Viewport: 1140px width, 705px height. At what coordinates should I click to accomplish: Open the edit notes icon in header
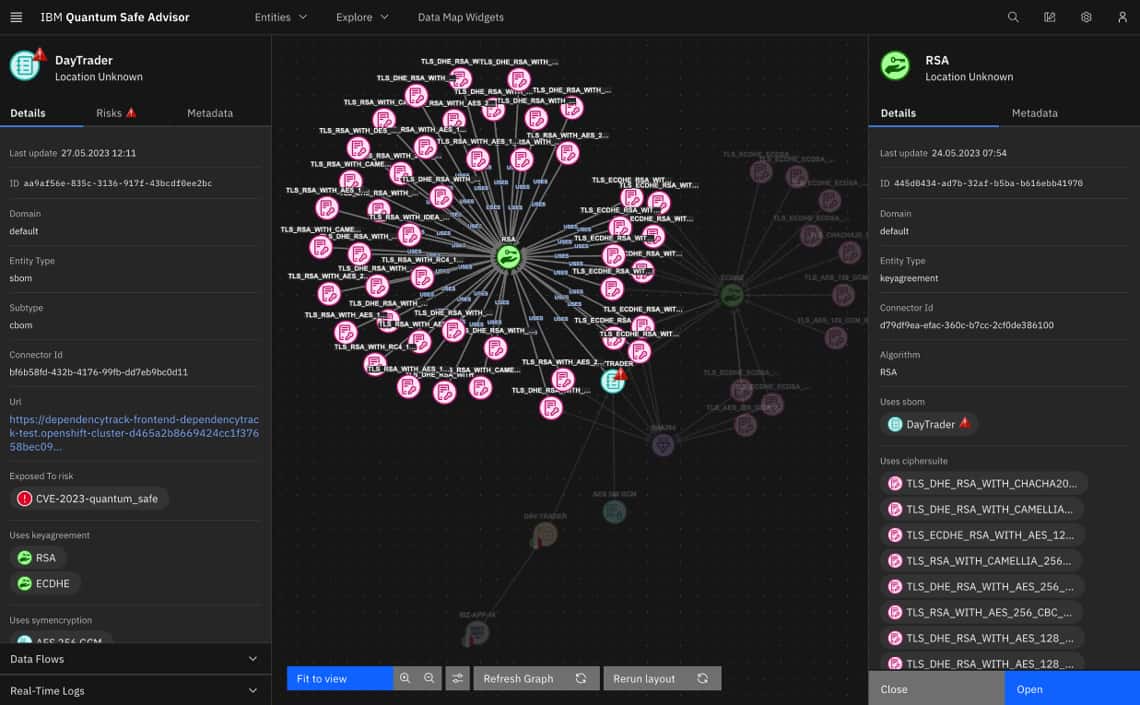tap(1049, 17)
